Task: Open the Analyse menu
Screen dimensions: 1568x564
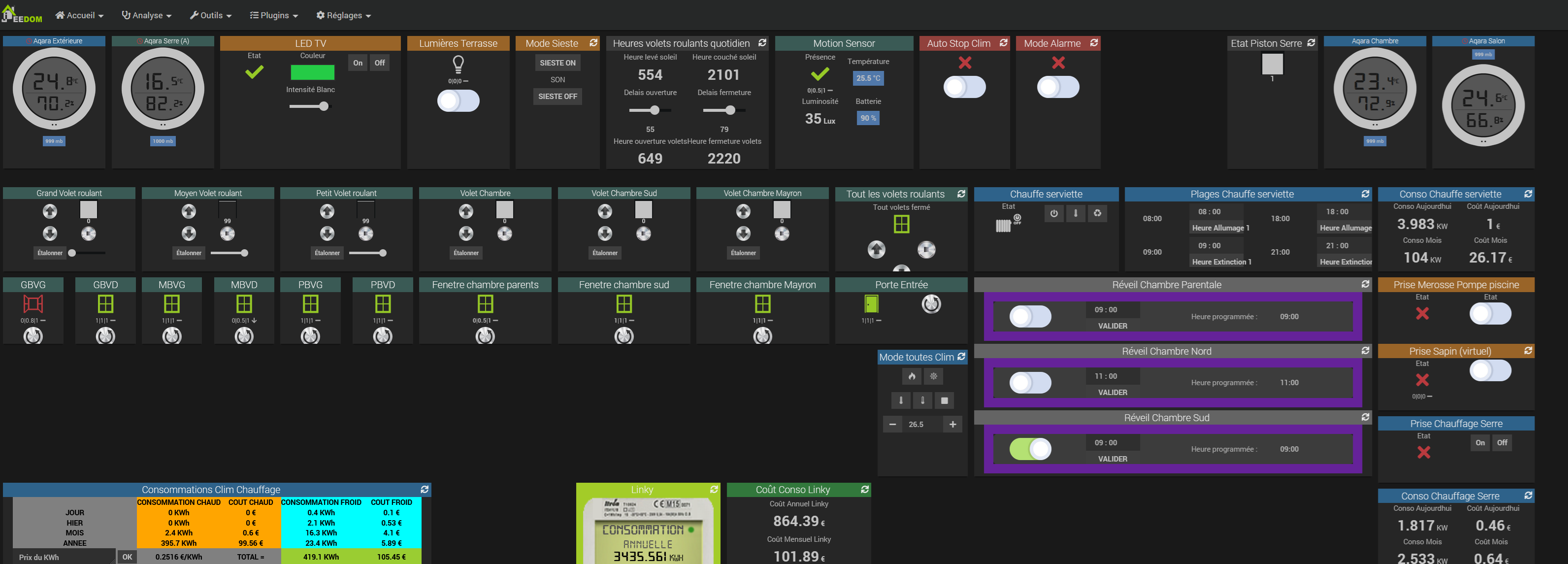Action: (147, 15)
